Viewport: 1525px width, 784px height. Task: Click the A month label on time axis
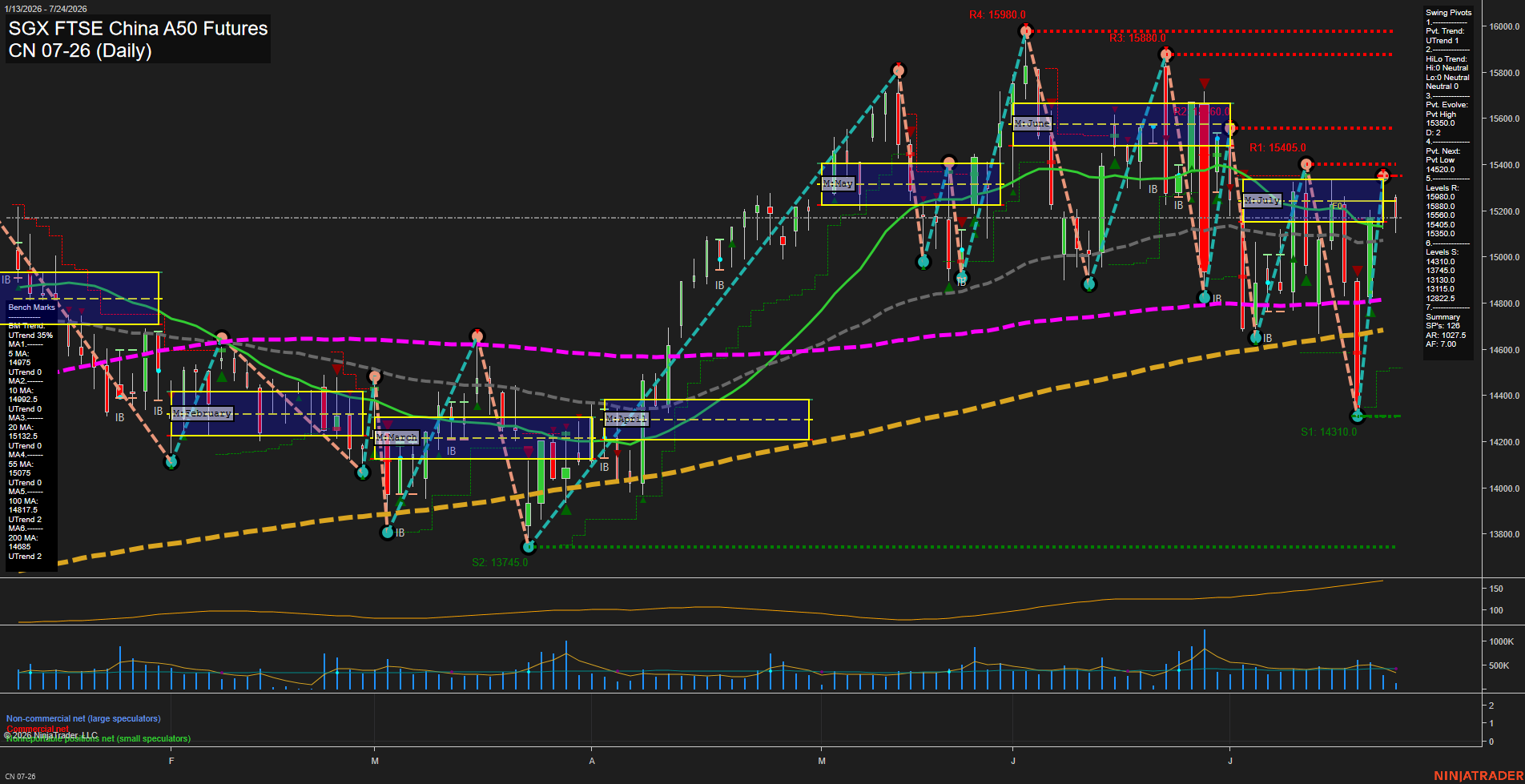coord(592,761)
